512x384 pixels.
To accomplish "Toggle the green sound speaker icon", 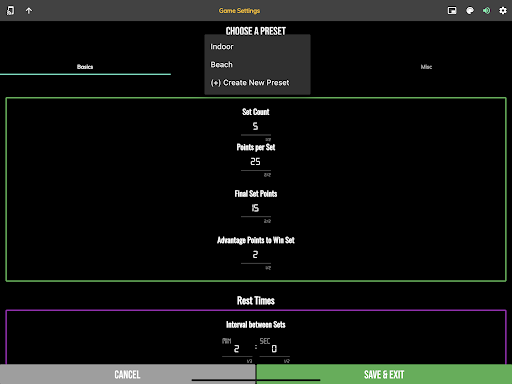I will pos(486,11).
